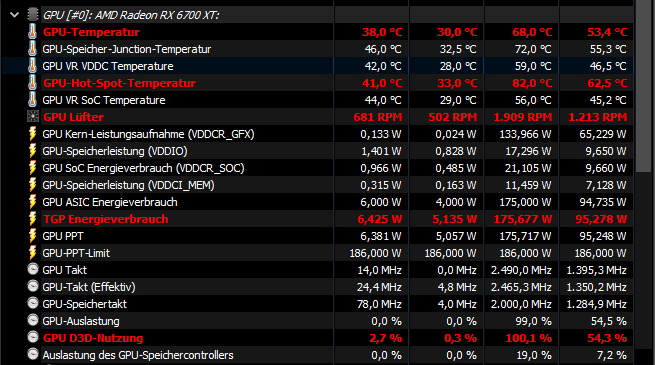Click GPU Lüfter maximum value 1.909 RPM
The height and width of the screenshot is (365, 655).
pos(523,117)
